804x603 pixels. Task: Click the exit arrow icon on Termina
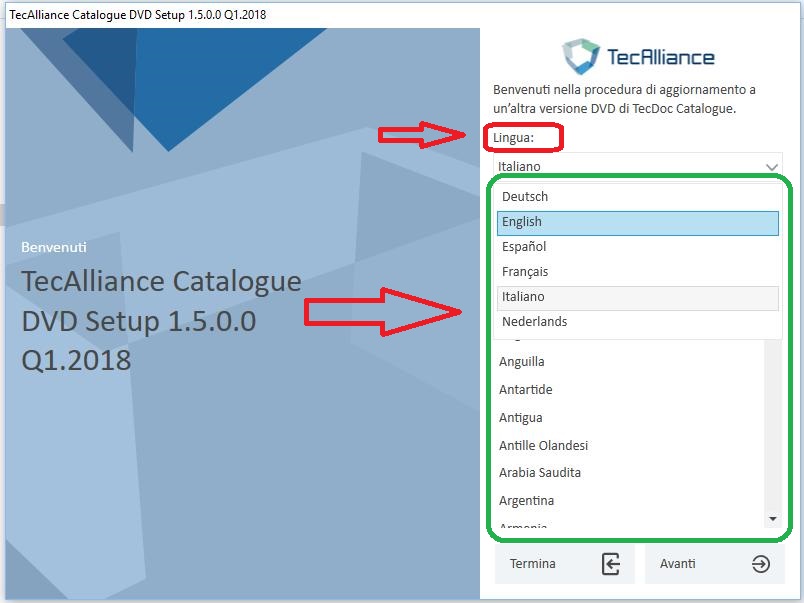[x=610, y=564]
